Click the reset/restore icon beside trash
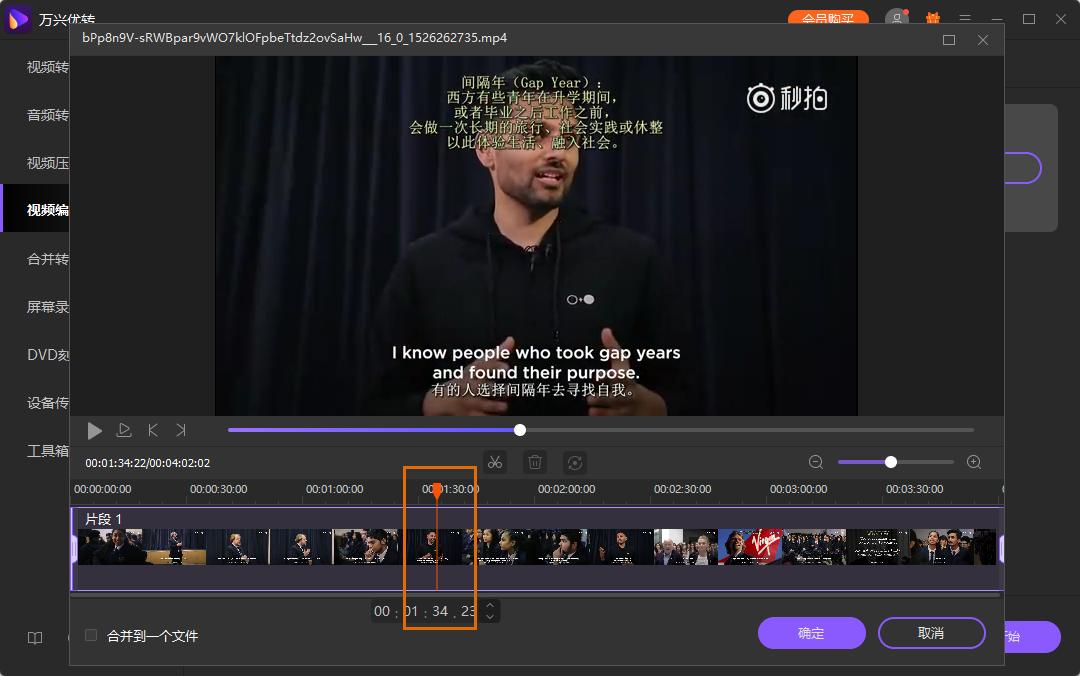The height and width of the screenshot is (676, 1080). (x=575, y=462)
